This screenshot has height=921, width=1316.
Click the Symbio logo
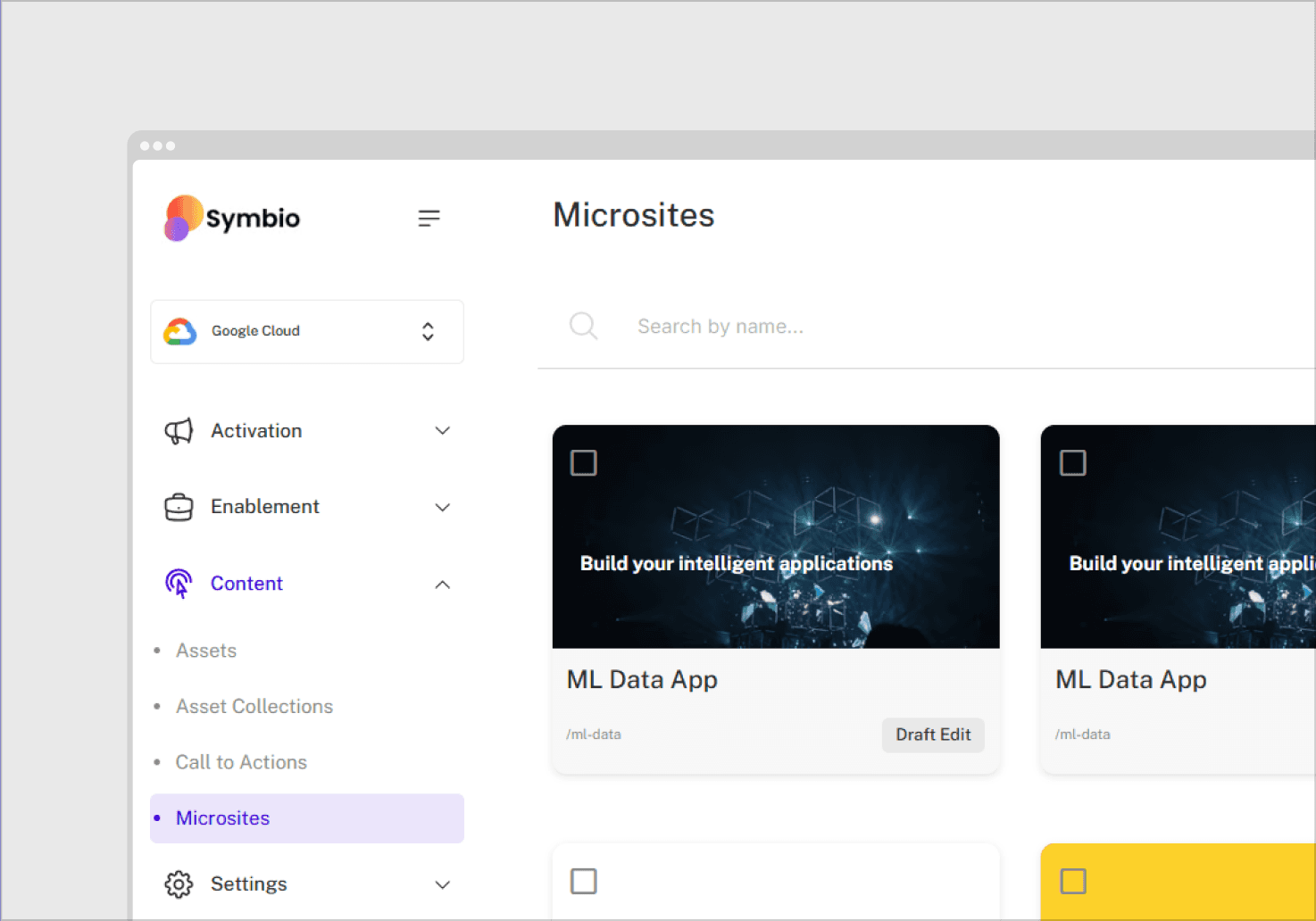click(x=232, y=218)
